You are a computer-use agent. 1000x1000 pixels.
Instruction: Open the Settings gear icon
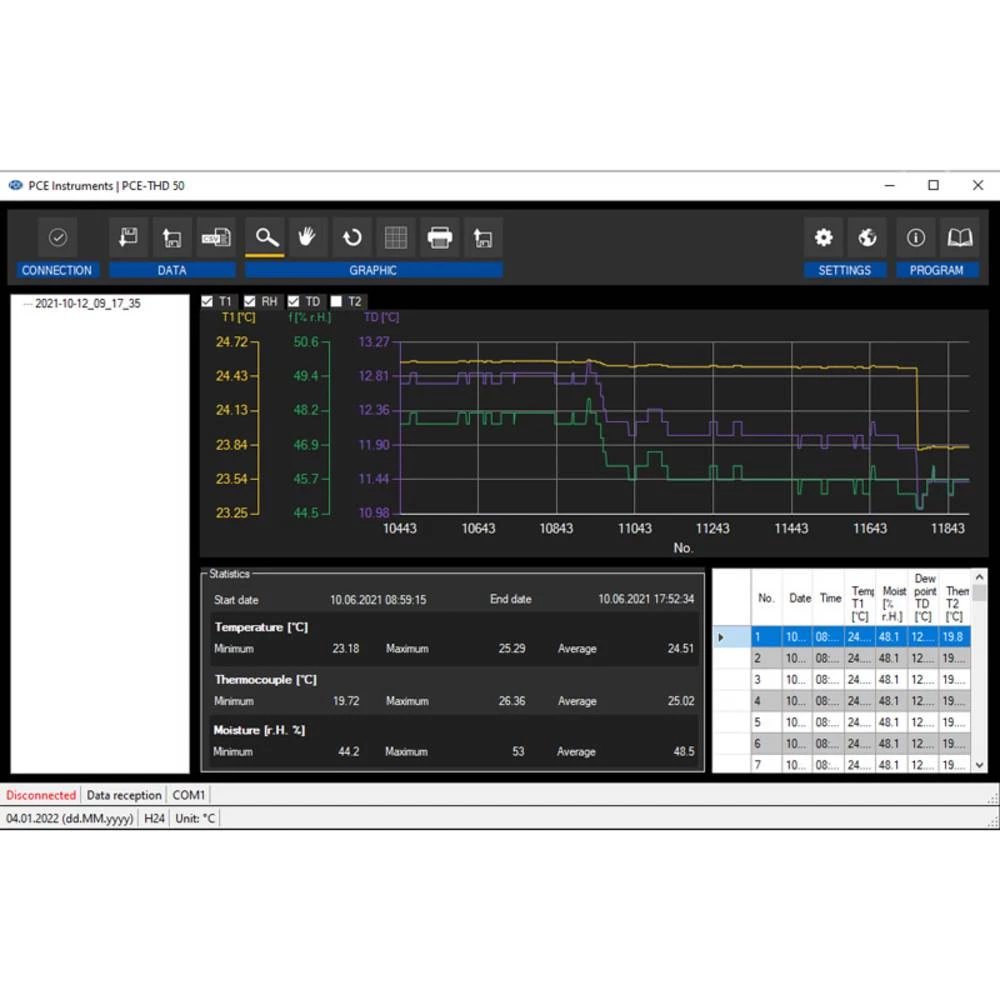click(x=822, y=237)
